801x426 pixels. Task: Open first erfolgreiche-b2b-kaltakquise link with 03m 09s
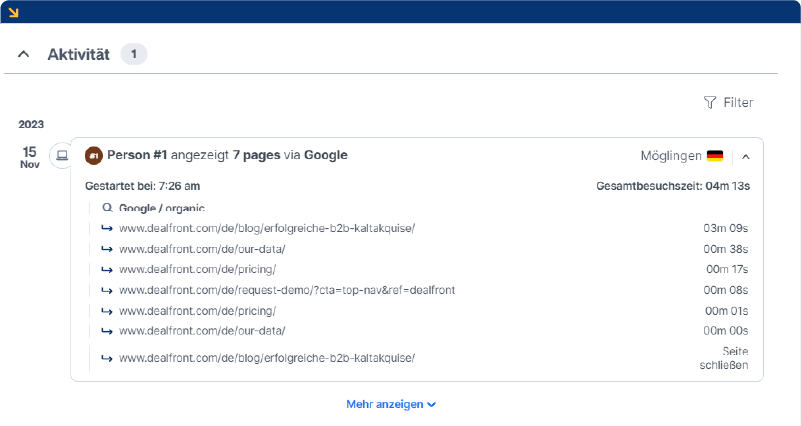tap(267, 228)
